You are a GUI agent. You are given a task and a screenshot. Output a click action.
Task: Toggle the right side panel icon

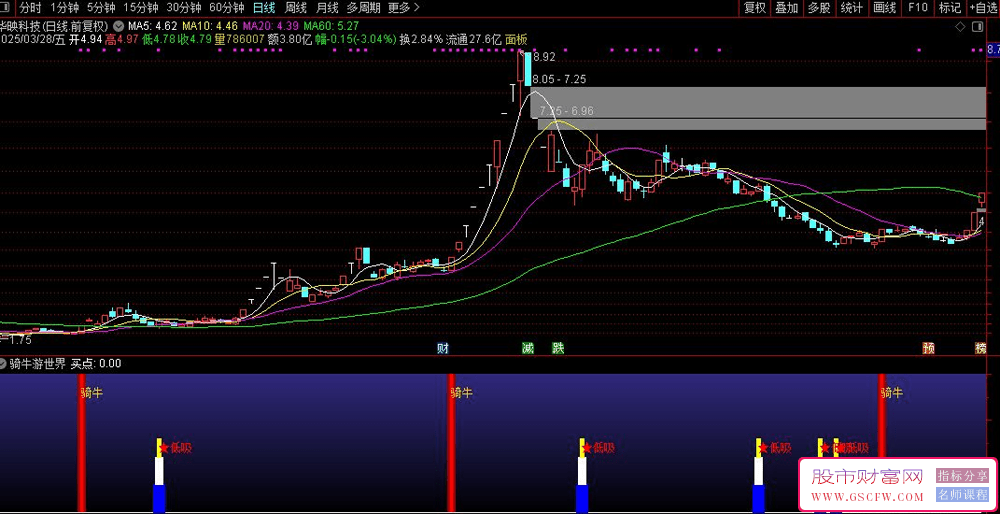[x=976, y=27]
